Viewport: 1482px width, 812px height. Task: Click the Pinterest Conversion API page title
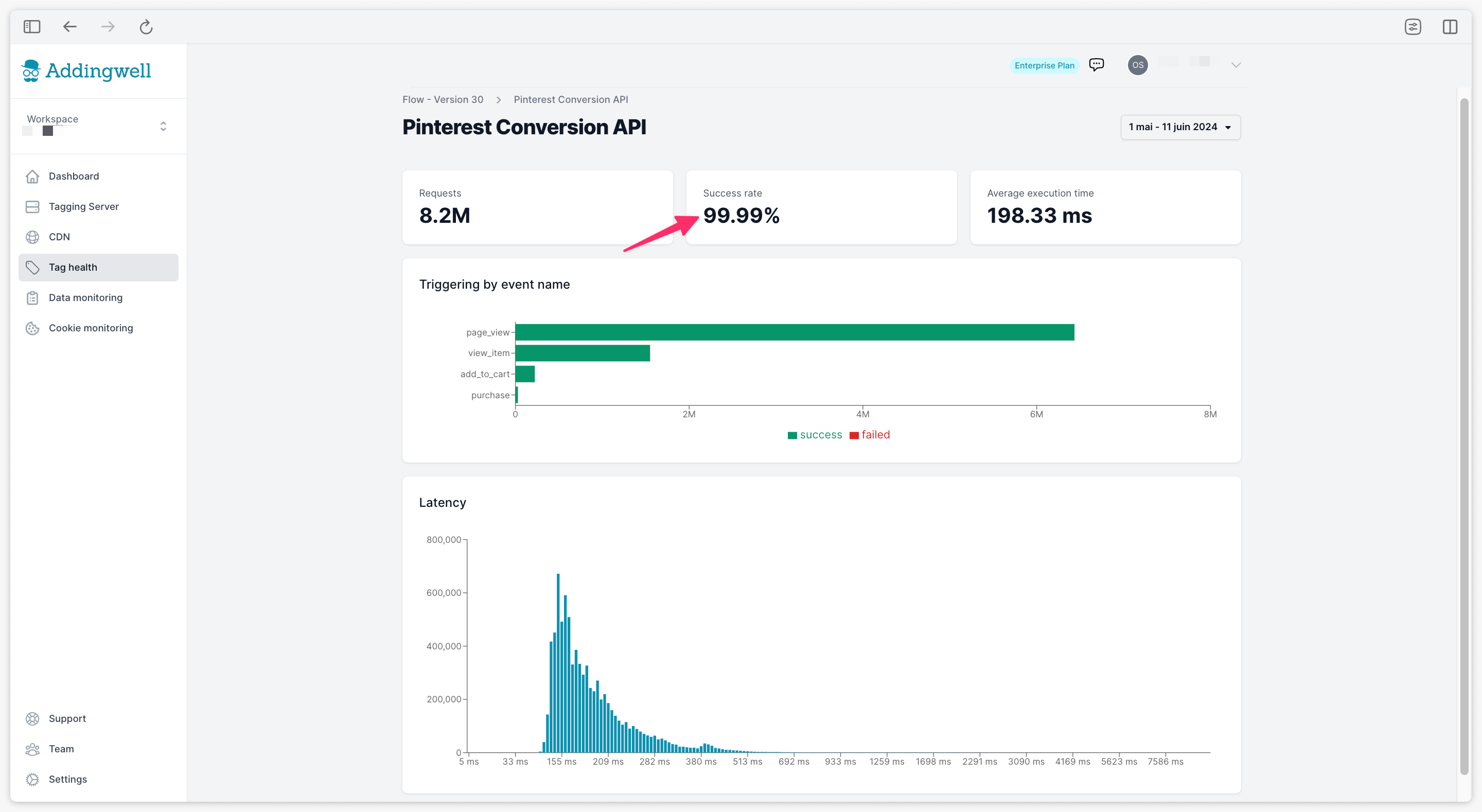coord(524,127)
